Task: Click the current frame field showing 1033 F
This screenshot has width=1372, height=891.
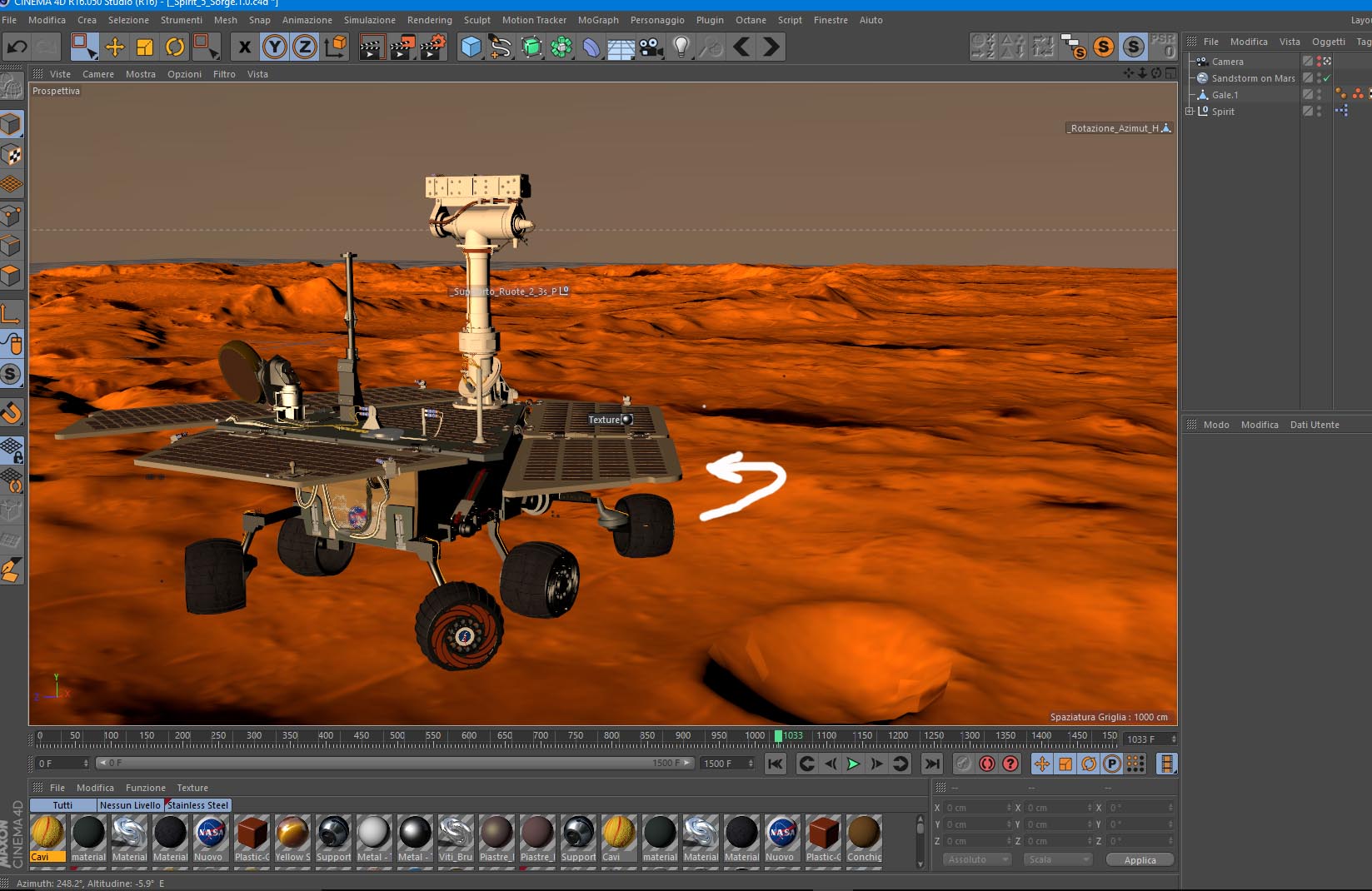Action: (1150, 739)
